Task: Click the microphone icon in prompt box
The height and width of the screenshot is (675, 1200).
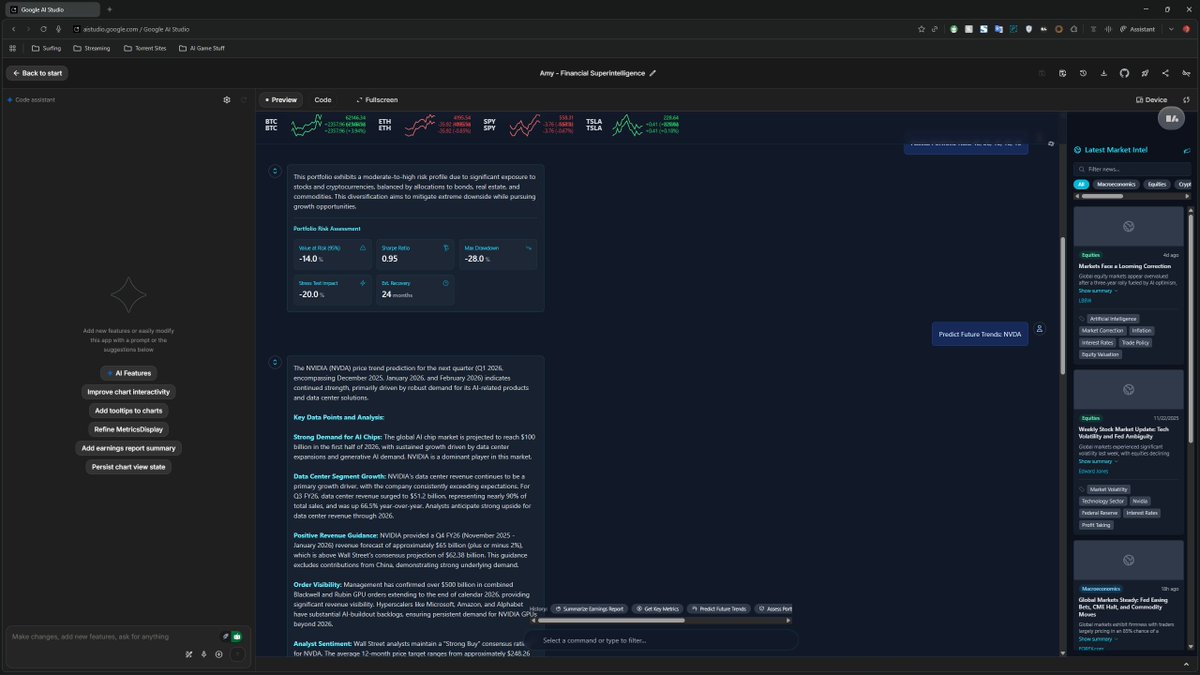Action: (203, 654)
